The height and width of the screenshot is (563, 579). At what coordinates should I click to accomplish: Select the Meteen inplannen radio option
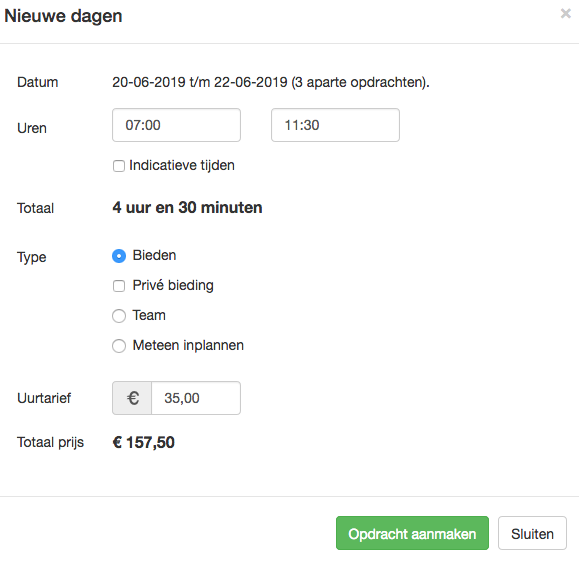pos(119,346)
